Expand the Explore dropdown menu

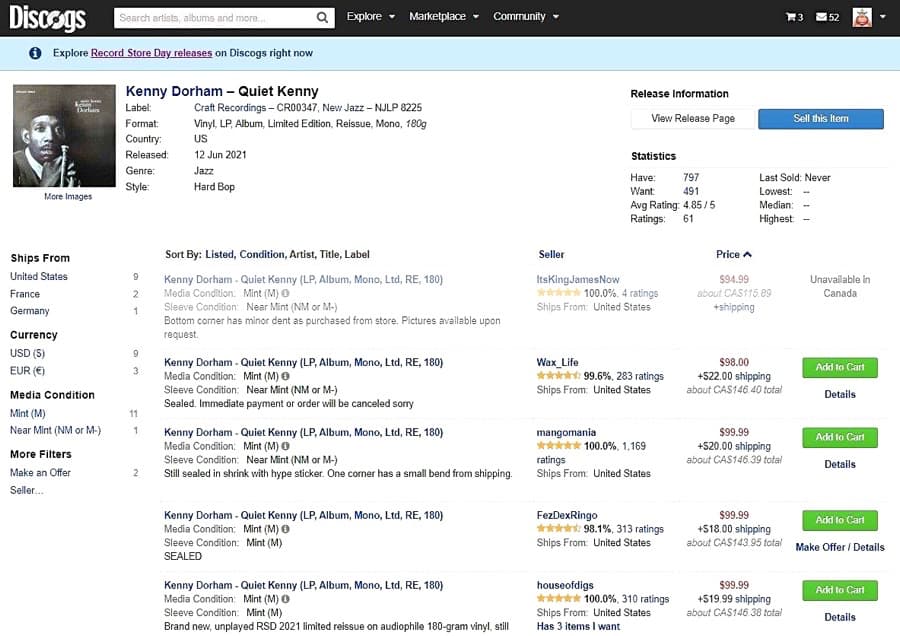click(x=370, y=17)
